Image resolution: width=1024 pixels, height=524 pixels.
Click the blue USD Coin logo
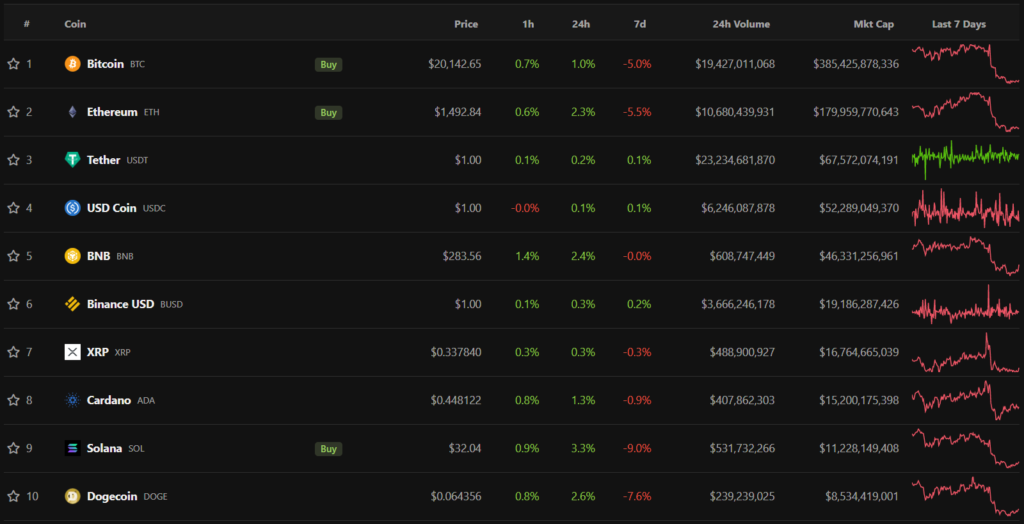(72, 208)
